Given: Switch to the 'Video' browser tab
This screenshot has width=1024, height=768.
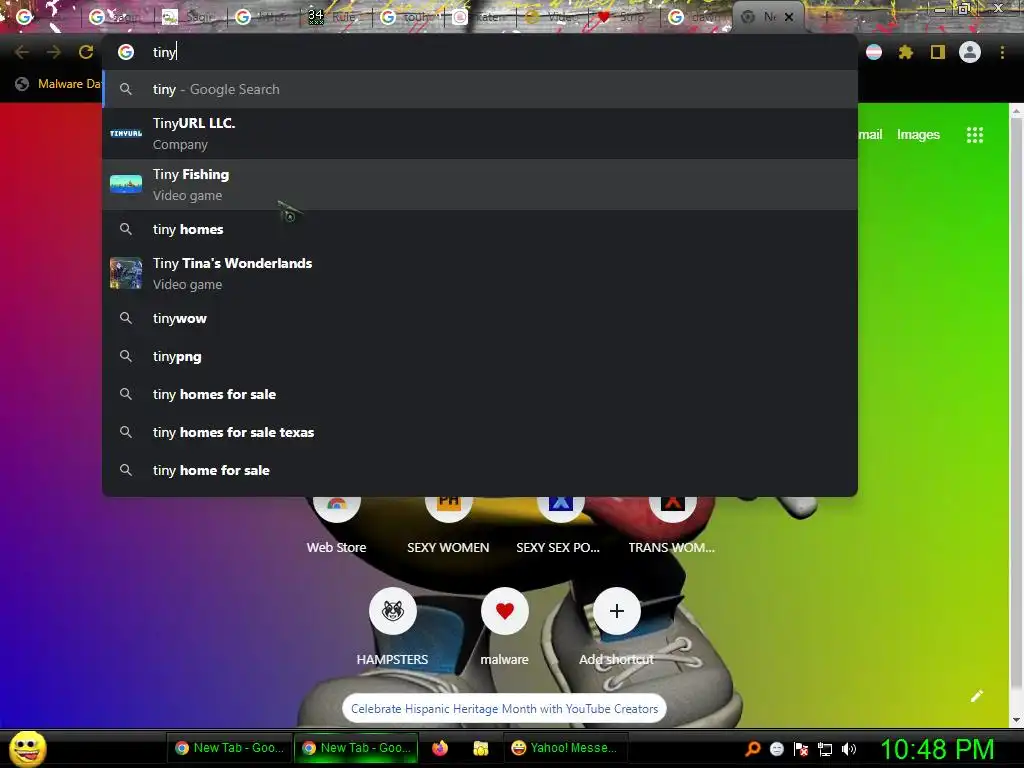Looking at the screenshot, I should tap(551, 17).
